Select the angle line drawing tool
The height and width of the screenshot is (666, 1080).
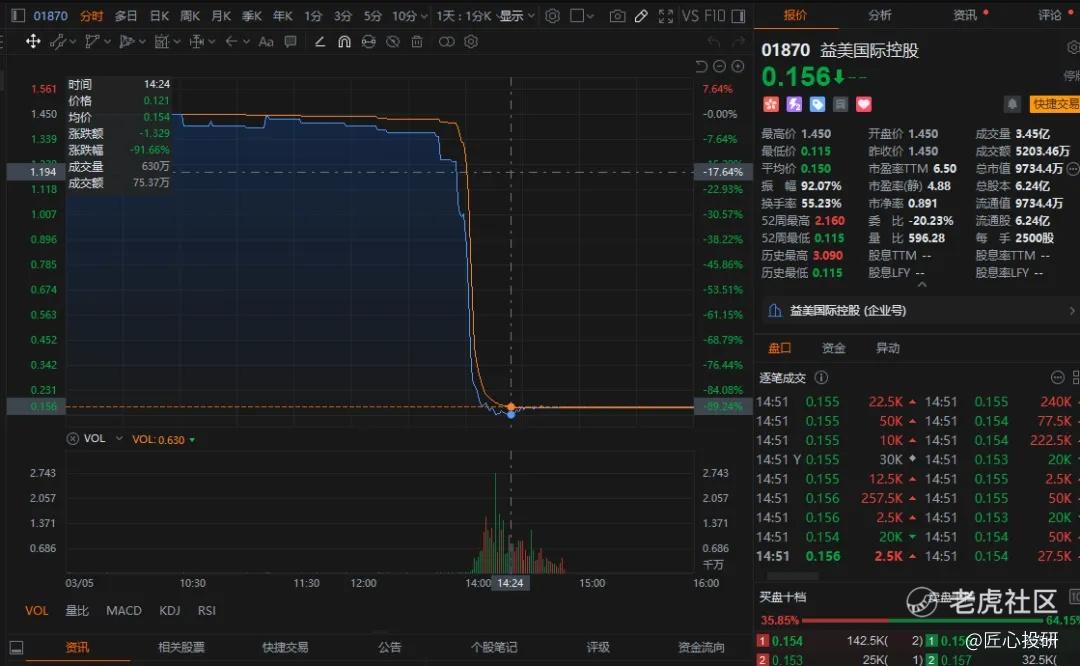[320, 41]
